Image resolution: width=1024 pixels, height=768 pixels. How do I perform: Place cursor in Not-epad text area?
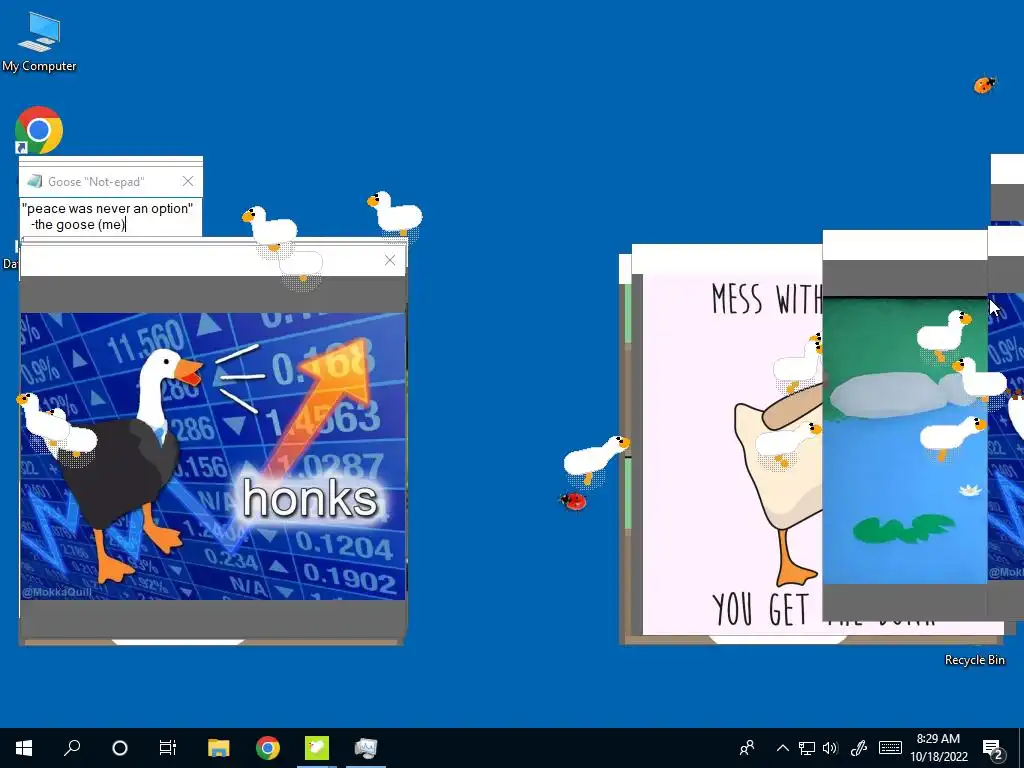coord(110,217)
